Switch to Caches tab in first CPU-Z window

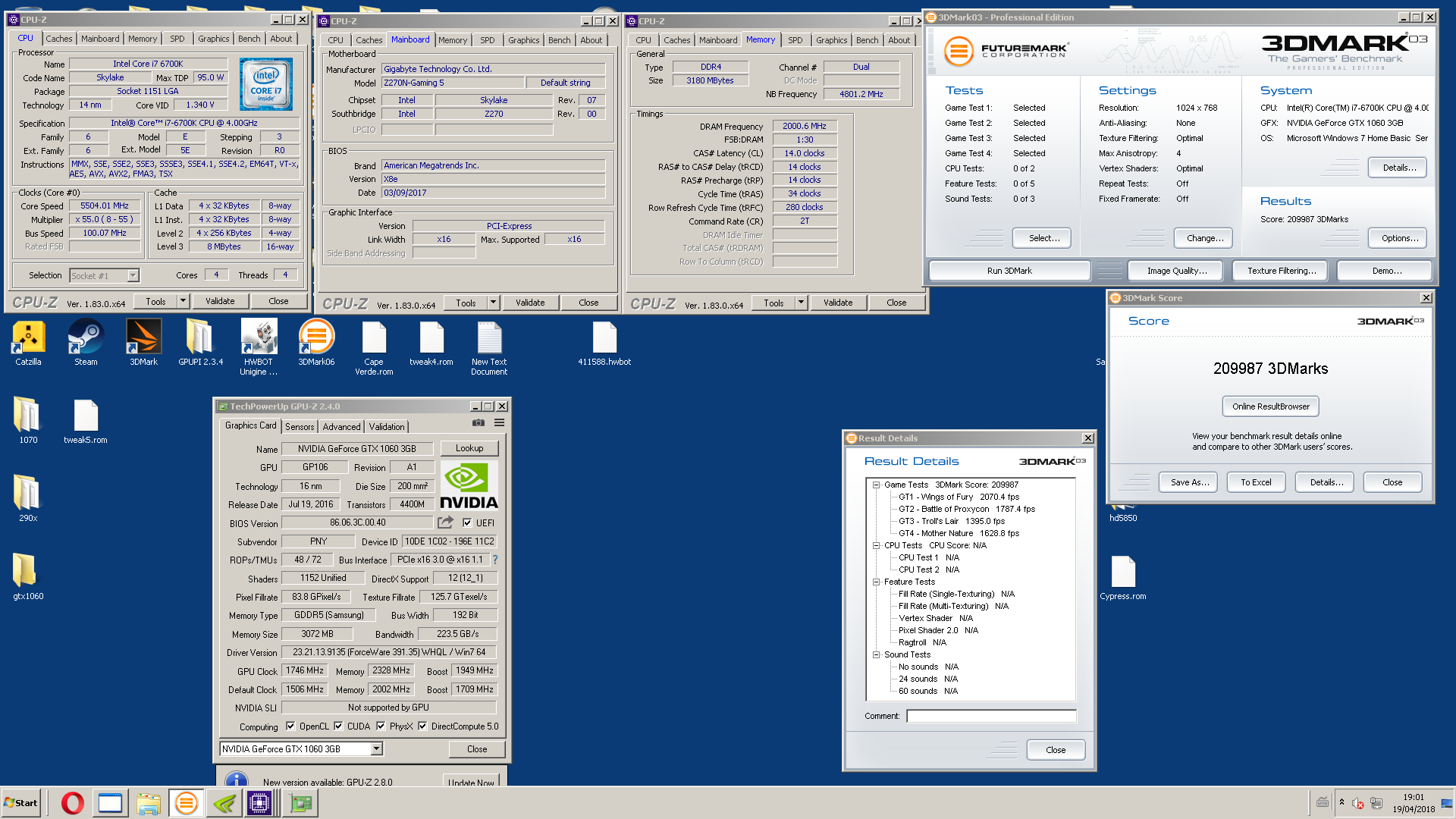tap(58, 39)
